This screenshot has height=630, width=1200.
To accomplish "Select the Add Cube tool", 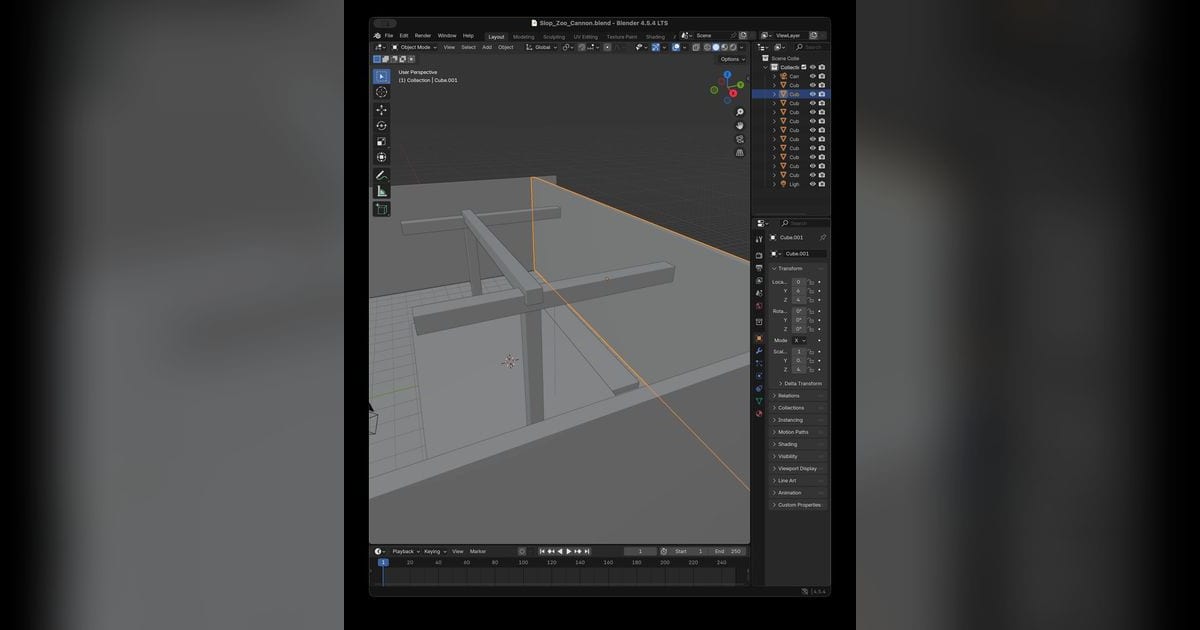I will 381,209.
